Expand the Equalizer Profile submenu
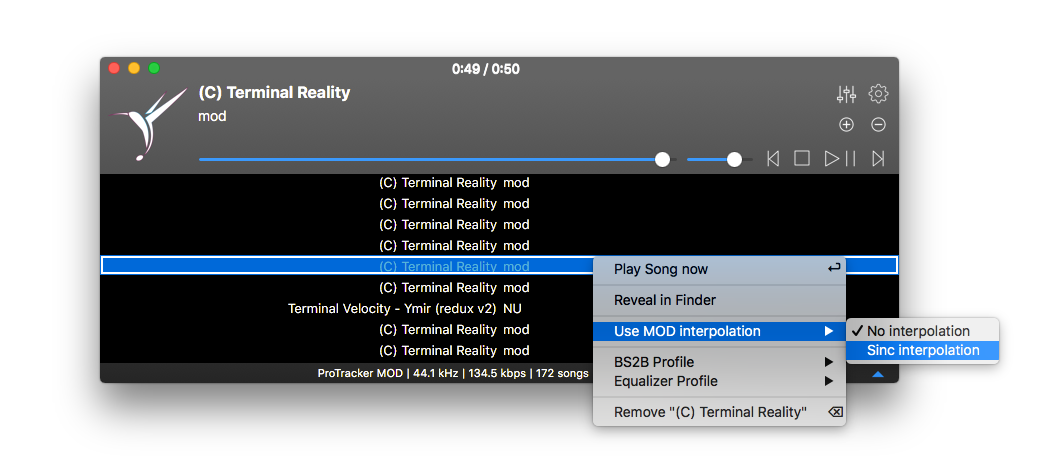 [x=719, y=381]
